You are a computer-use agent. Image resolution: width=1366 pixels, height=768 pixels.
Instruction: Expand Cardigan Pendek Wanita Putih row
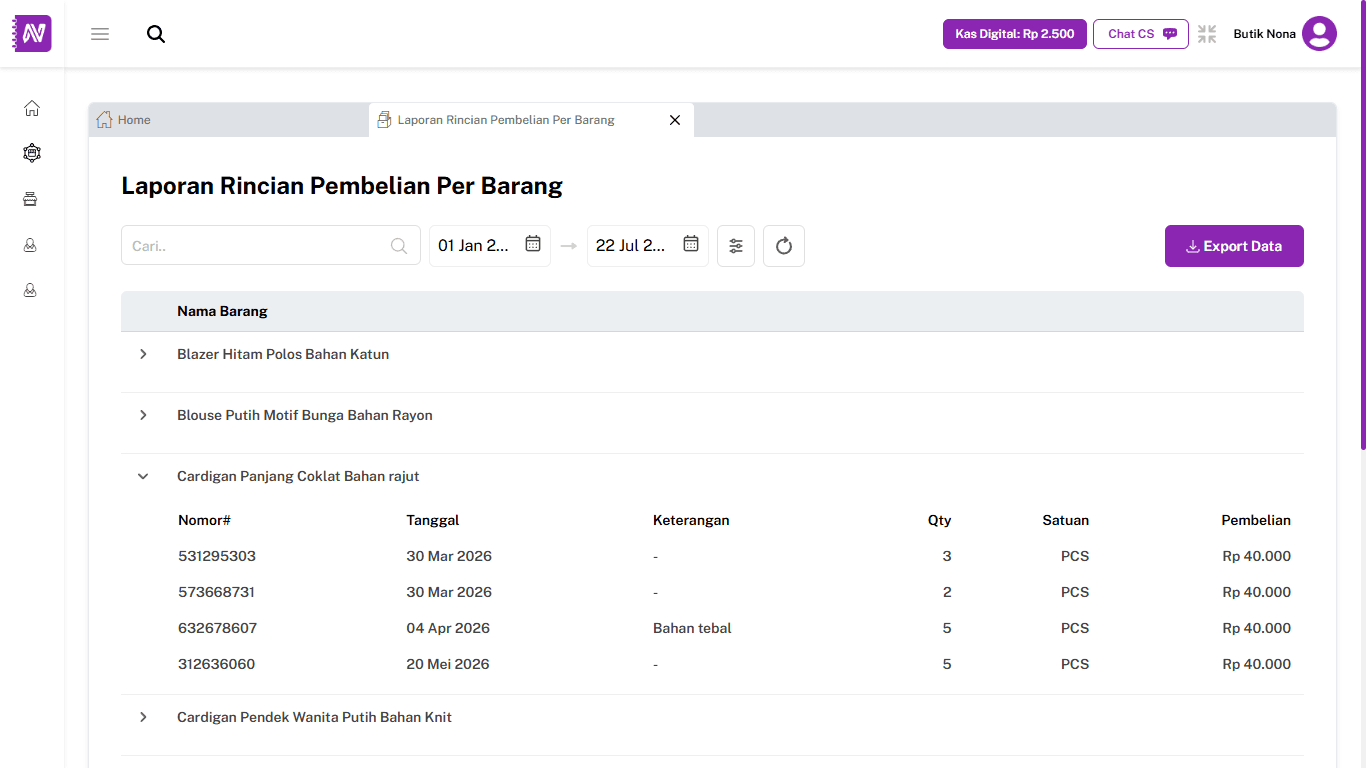(143, 717)
